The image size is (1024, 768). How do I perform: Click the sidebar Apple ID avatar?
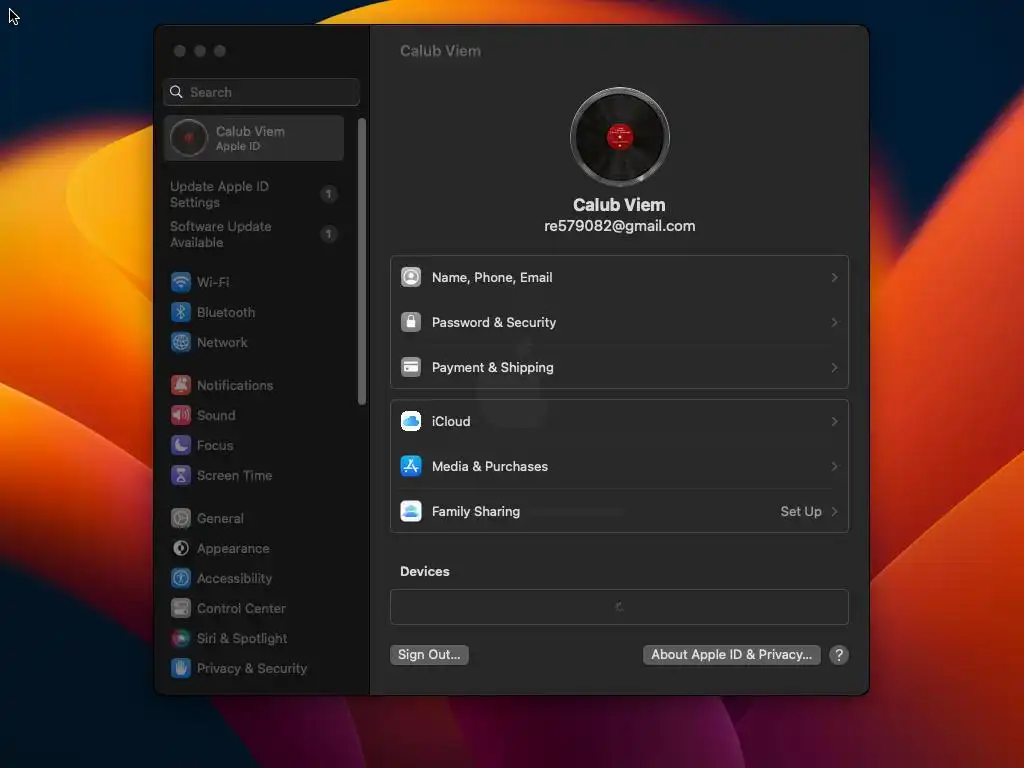pyautogui.click(x=189, y=138)
